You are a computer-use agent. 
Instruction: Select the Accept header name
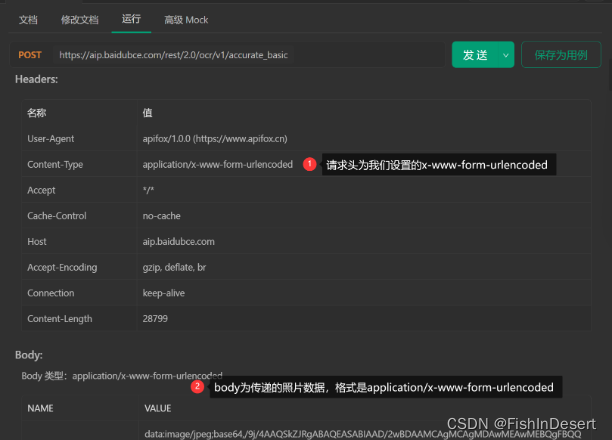pos(41,190)
